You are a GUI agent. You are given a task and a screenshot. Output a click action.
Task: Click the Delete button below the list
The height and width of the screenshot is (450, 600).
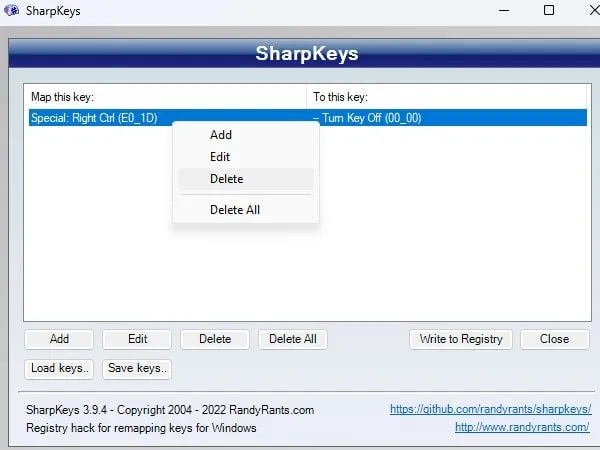(x=215, y=339)
